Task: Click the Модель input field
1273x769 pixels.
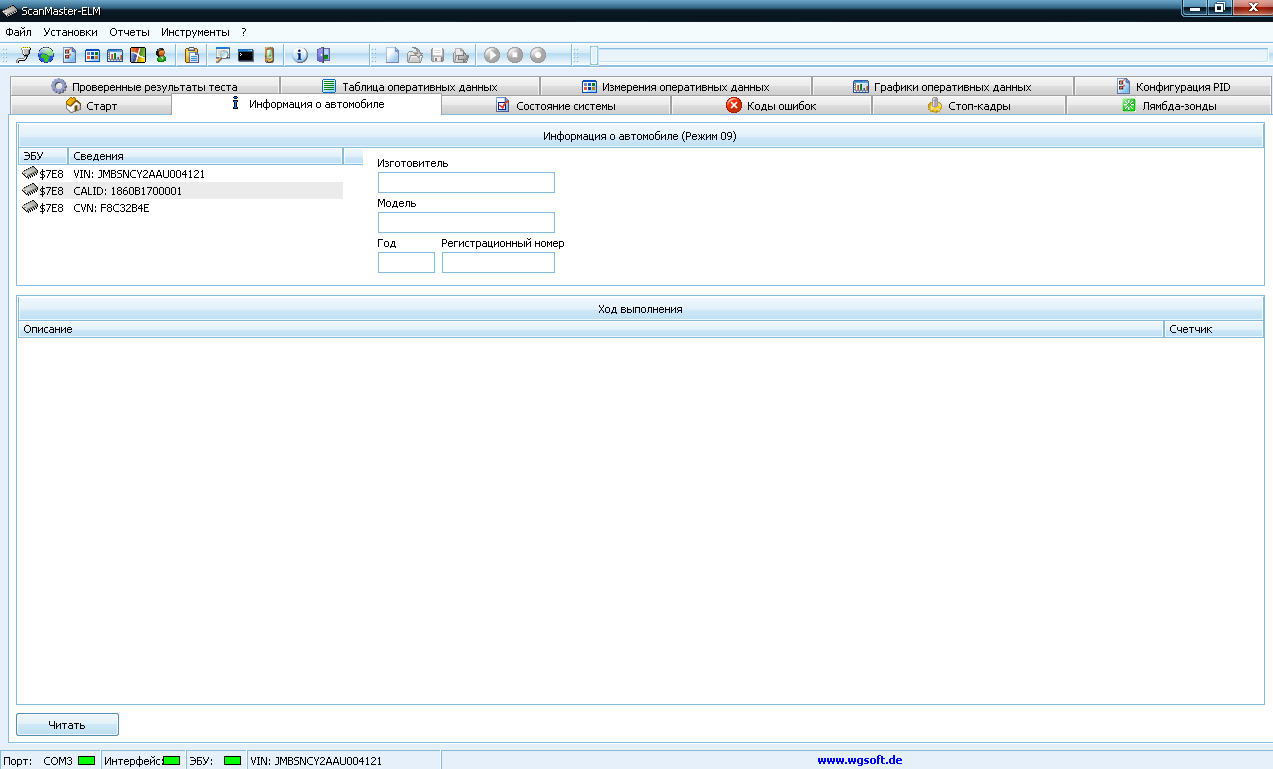Action: point(466,222)
